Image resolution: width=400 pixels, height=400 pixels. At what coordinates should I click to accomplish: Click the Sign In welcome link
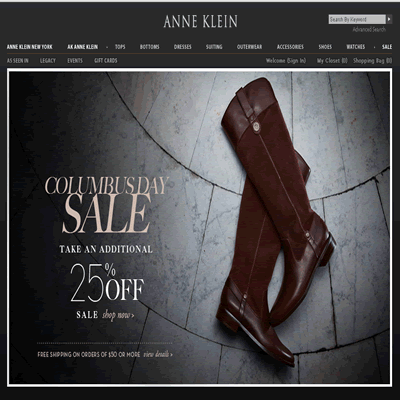[286, 61]
